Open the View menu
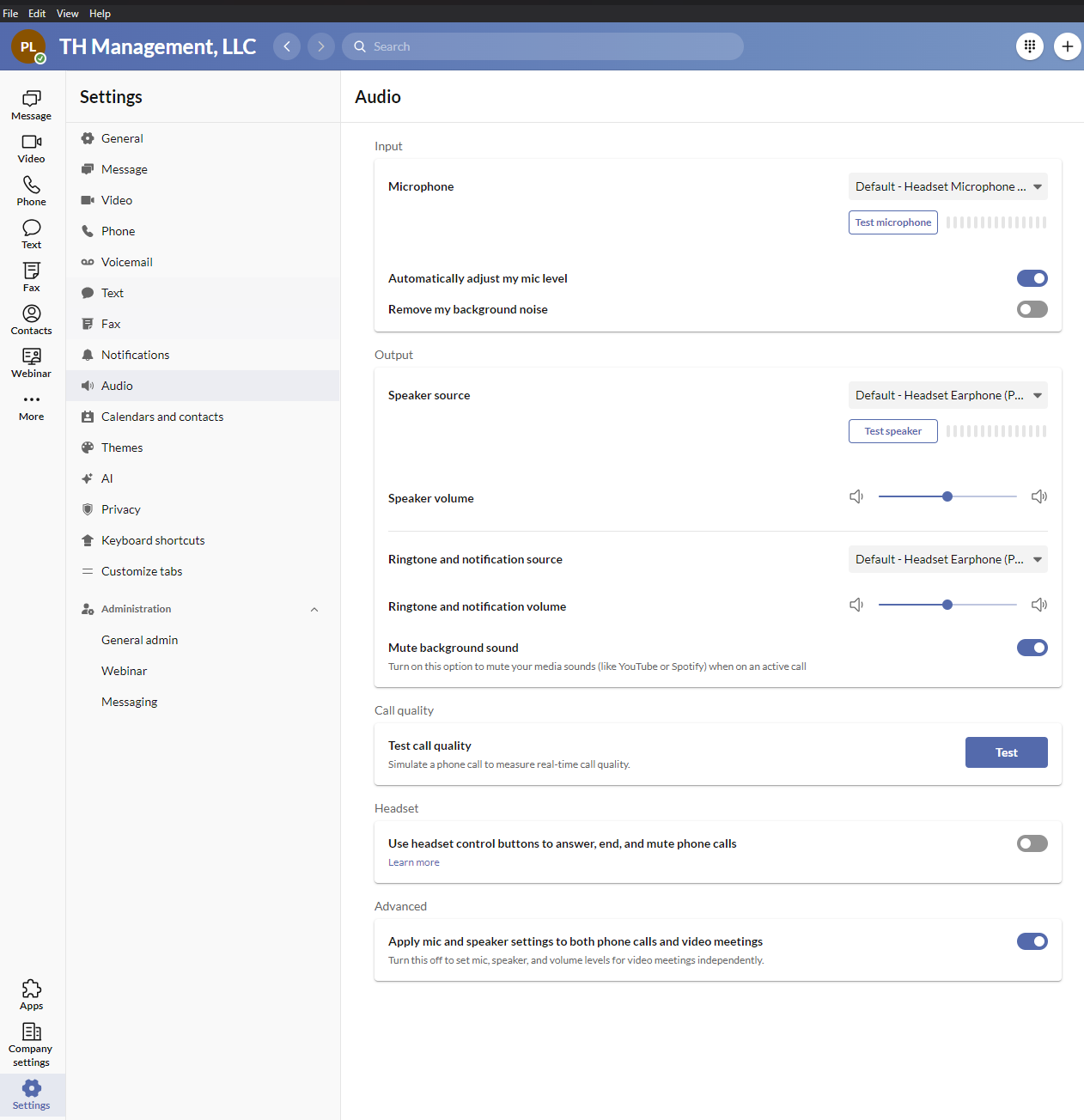 [67, 13]
